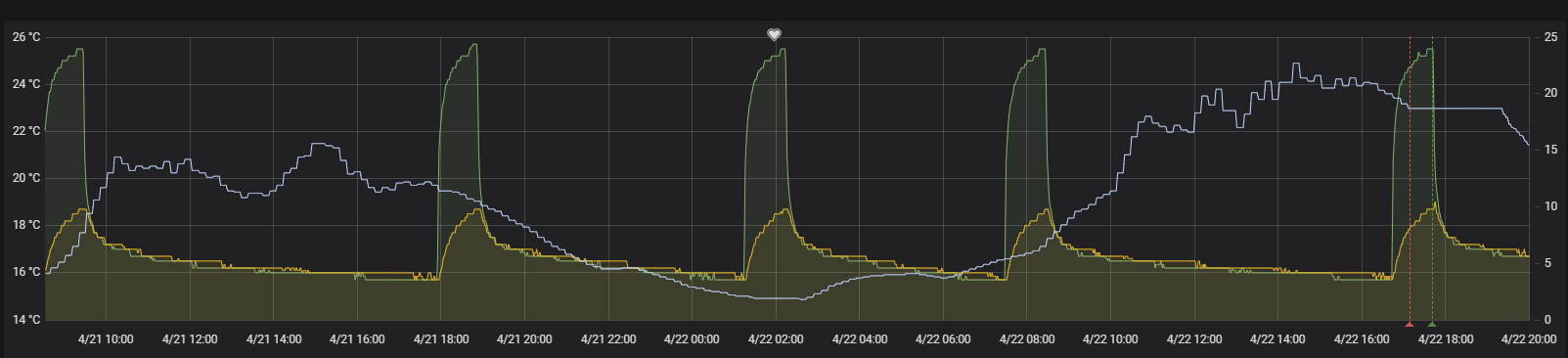Image resolution: width=1568 pixels, height=358 pixels.
Task: Click the 4/22 20:00 time axis label
Action: click(1529, 339)
